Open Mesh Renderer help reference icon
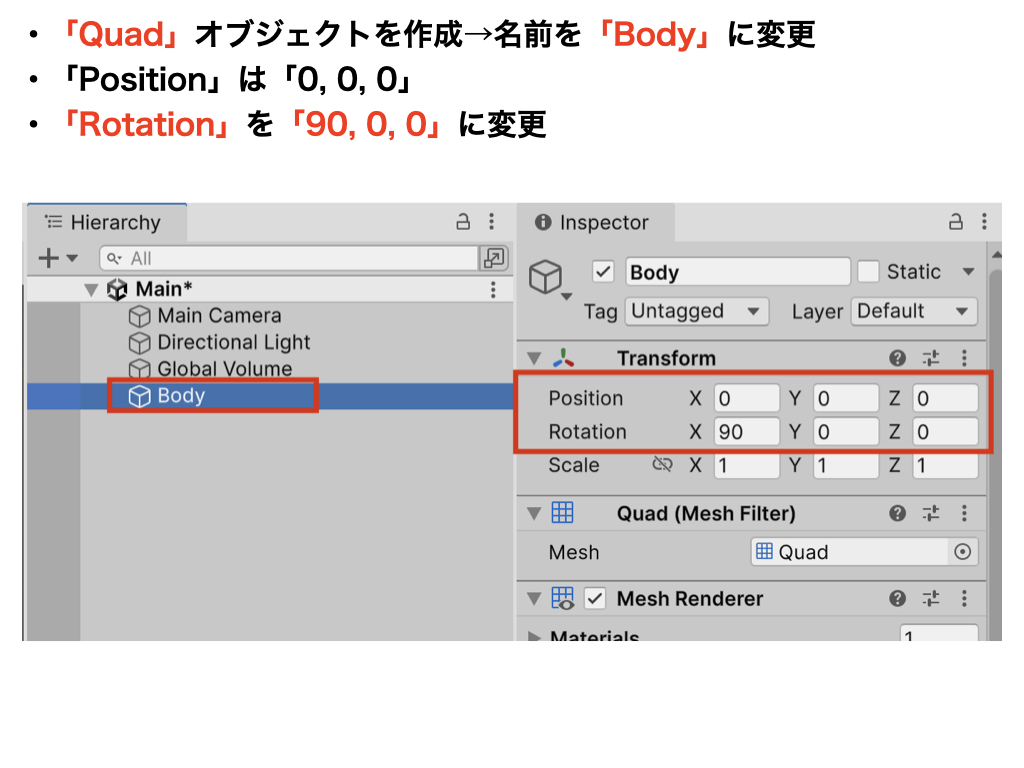Viewport: 1024px width, 768px height. click(x=897, y=598)
